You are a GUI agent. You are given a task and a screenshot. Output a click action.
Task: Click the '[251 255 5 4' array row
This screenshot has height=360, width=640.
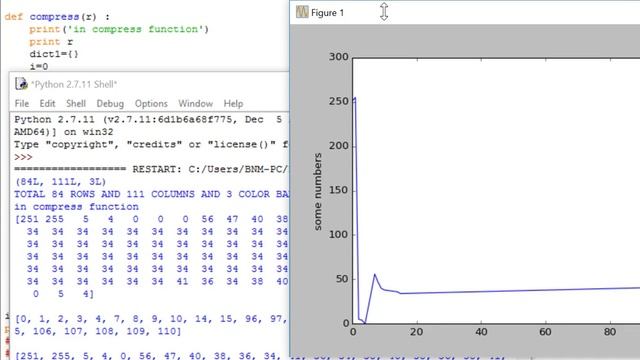(151, 219)
